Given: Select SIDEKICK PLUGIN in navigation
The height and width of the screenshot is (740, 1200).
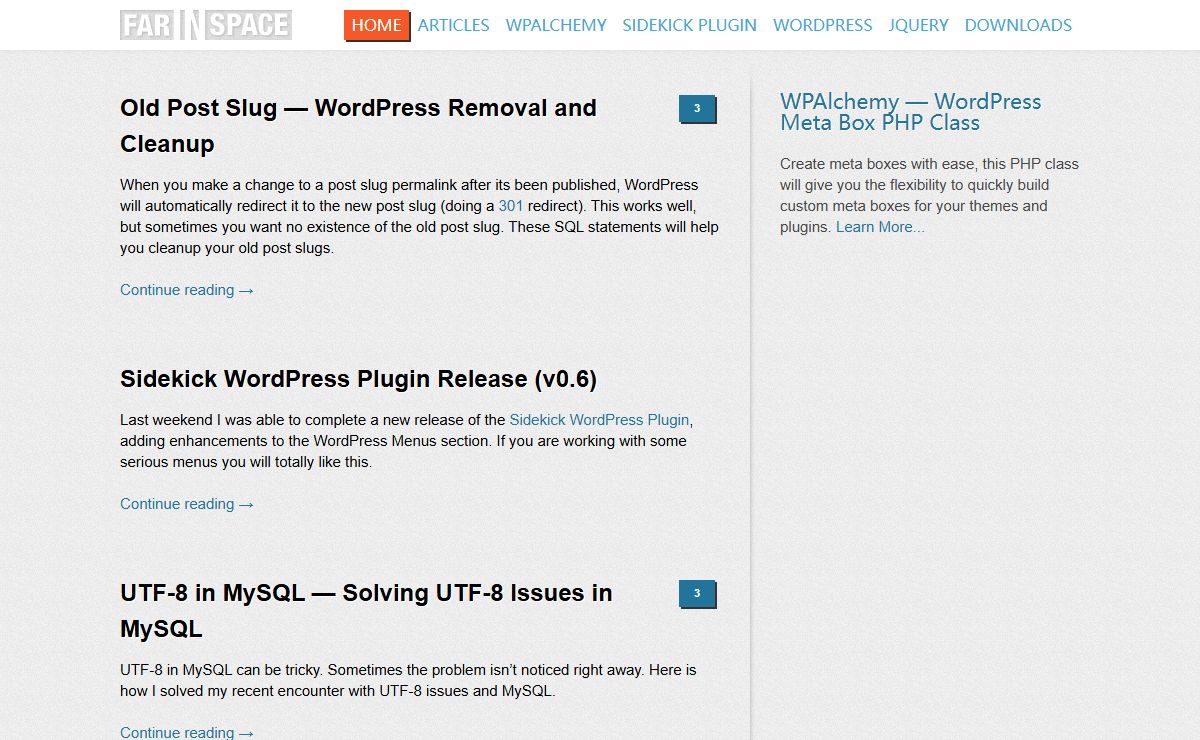Looking at the screenshot, I should tap(690, 25).
